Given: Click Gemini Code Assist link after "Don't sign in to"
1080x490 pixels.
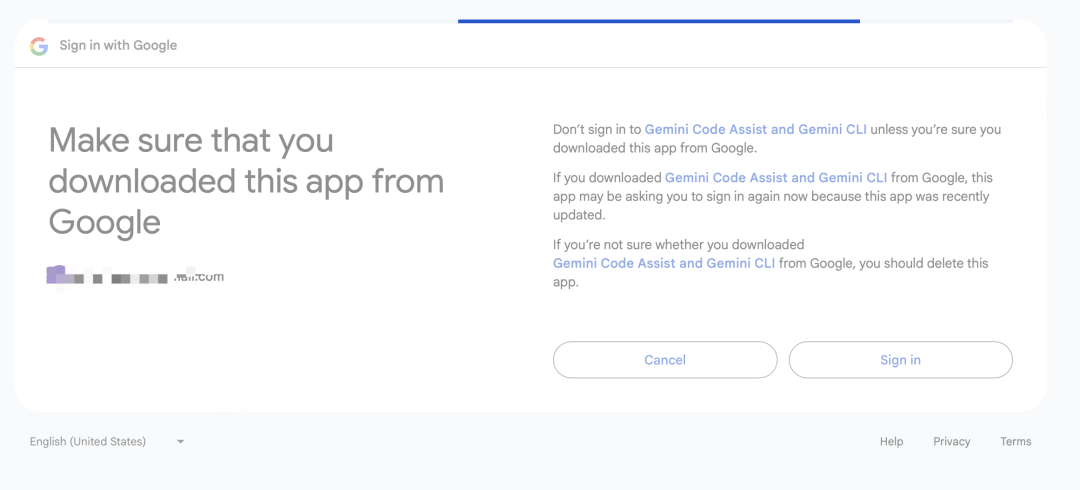Looking at the screenshot, I should [x=756, y=130].
